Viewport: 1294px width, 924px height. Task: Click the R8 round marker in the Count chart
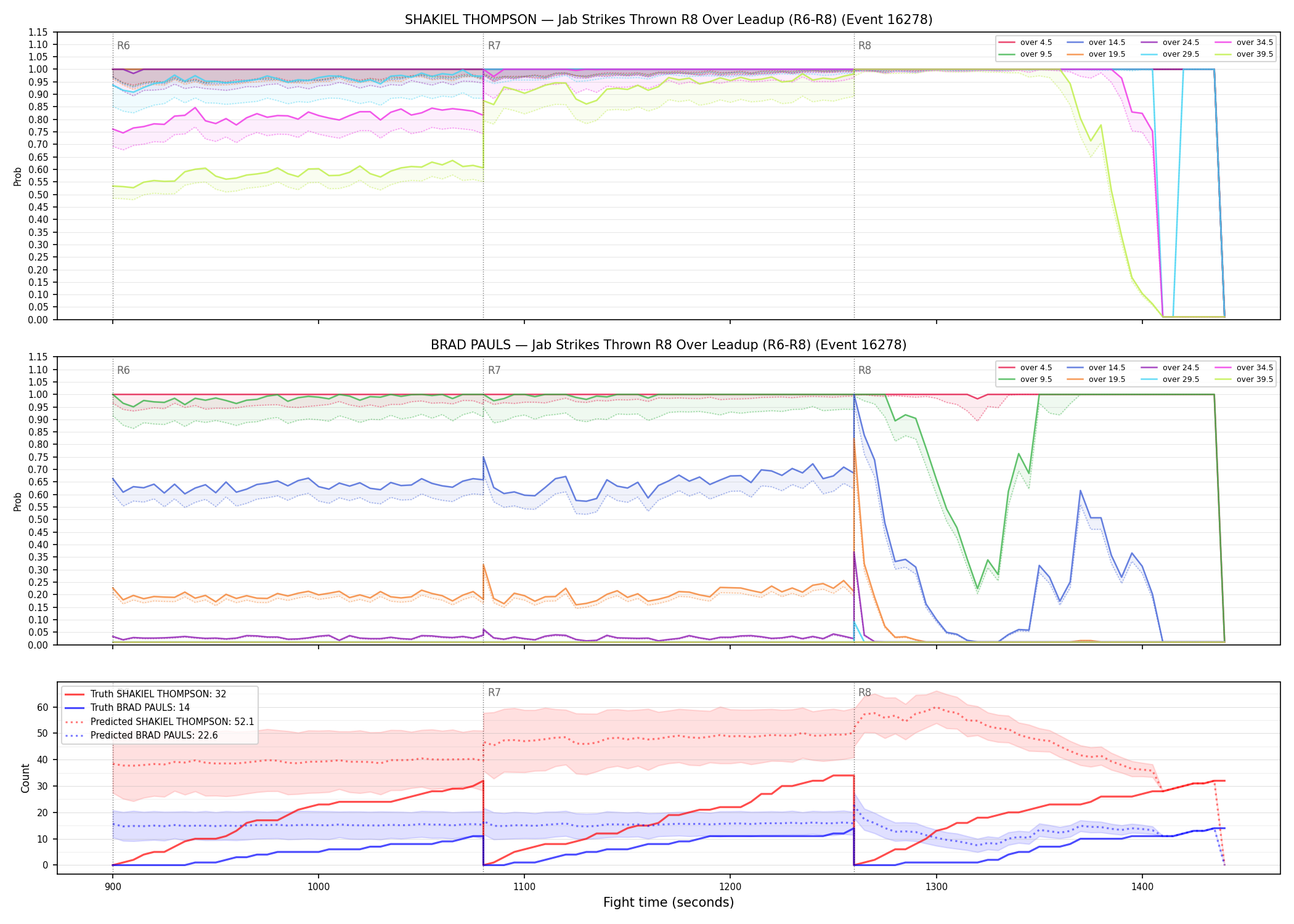pos(865,692)
